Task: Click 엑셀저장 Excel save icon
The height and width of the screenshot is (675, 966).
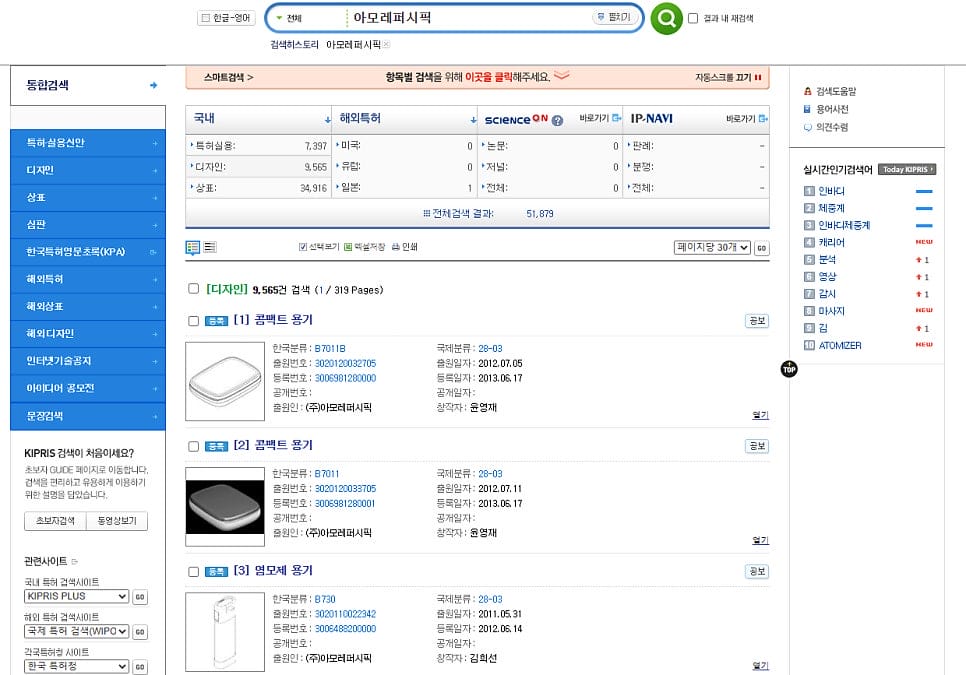Action: (x=364, y=247)
